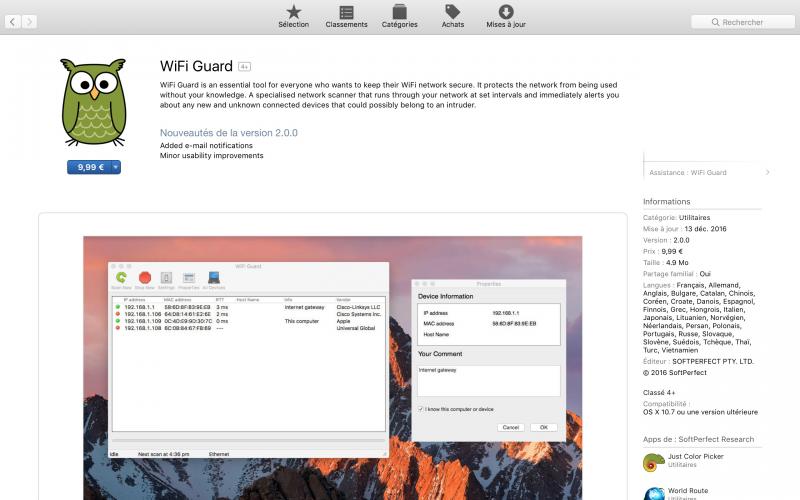This screenshot has width=800, height=500.
Task: Click 'This computer' info cell
Action: coord(302,321)
